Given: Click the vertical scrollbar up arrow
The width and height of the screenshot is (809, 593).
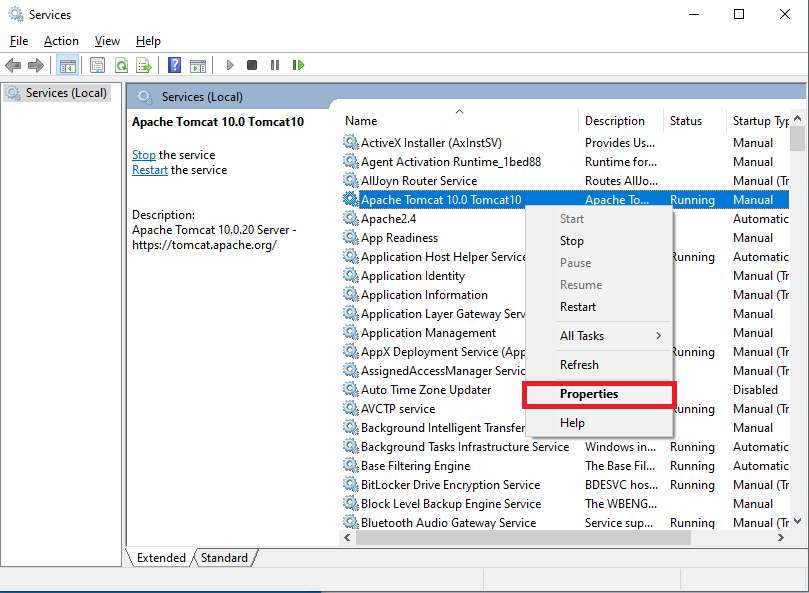Looking at the screenshot, I should click(x=798, y=118).
